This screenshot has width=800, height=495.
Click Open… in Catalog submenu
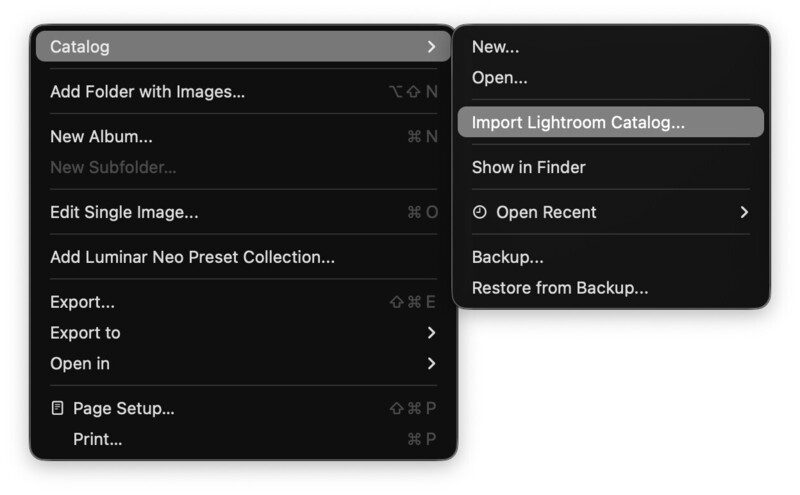click(611, 77)
